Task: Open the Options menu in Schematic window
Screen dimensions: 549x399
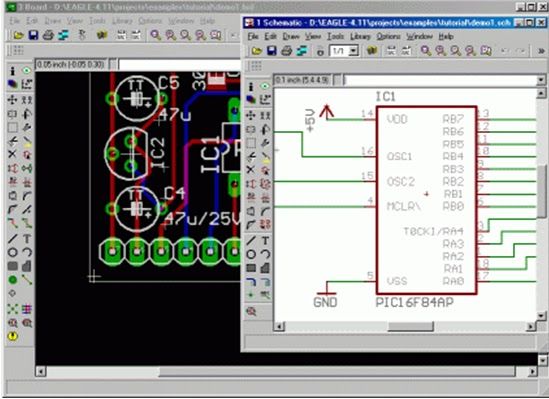Action: click(388, 36)
